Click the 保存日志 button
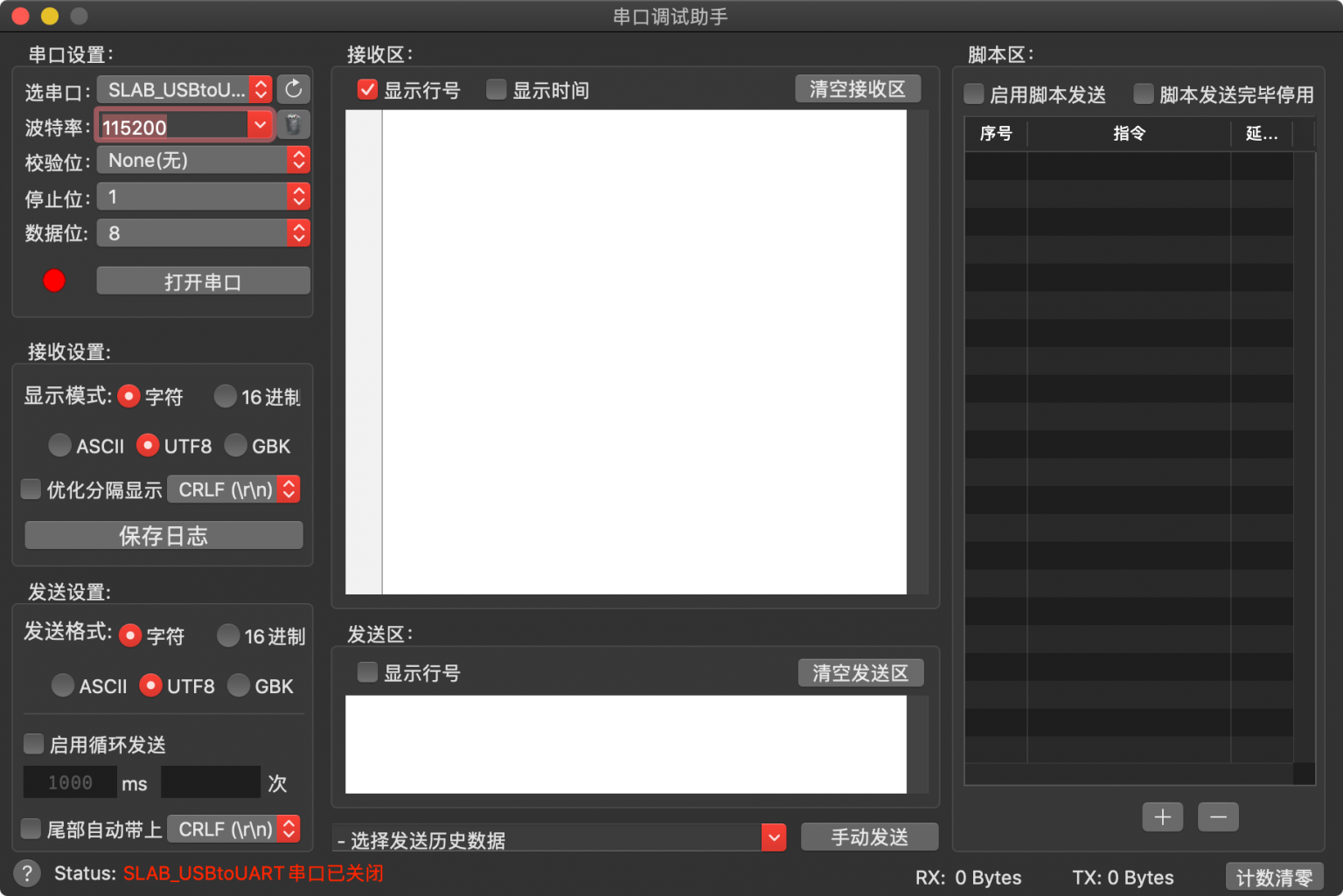 point(164,535)
